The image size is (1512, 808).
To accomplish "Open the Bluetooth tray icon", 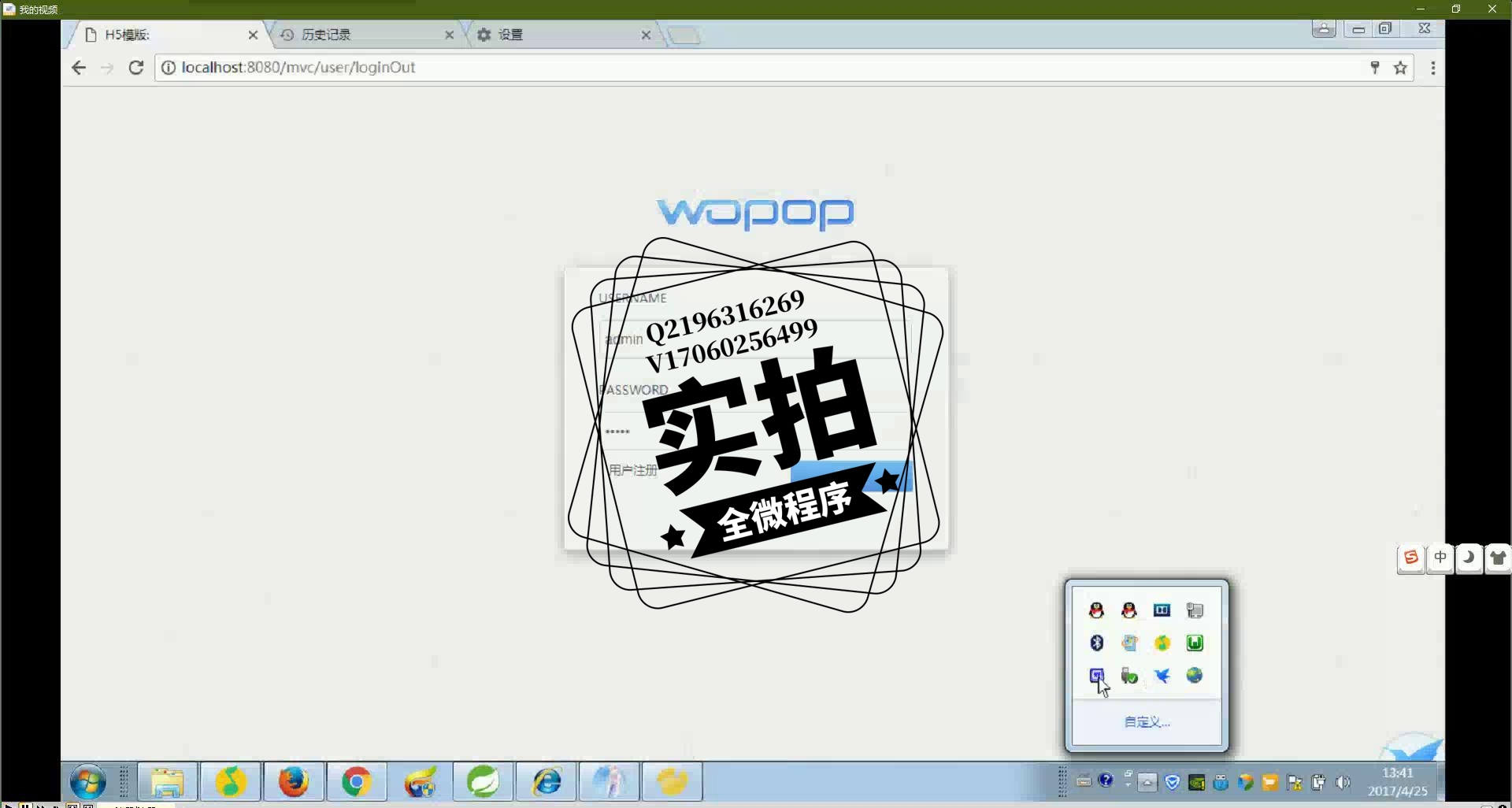I will [x=1096, y=643].
